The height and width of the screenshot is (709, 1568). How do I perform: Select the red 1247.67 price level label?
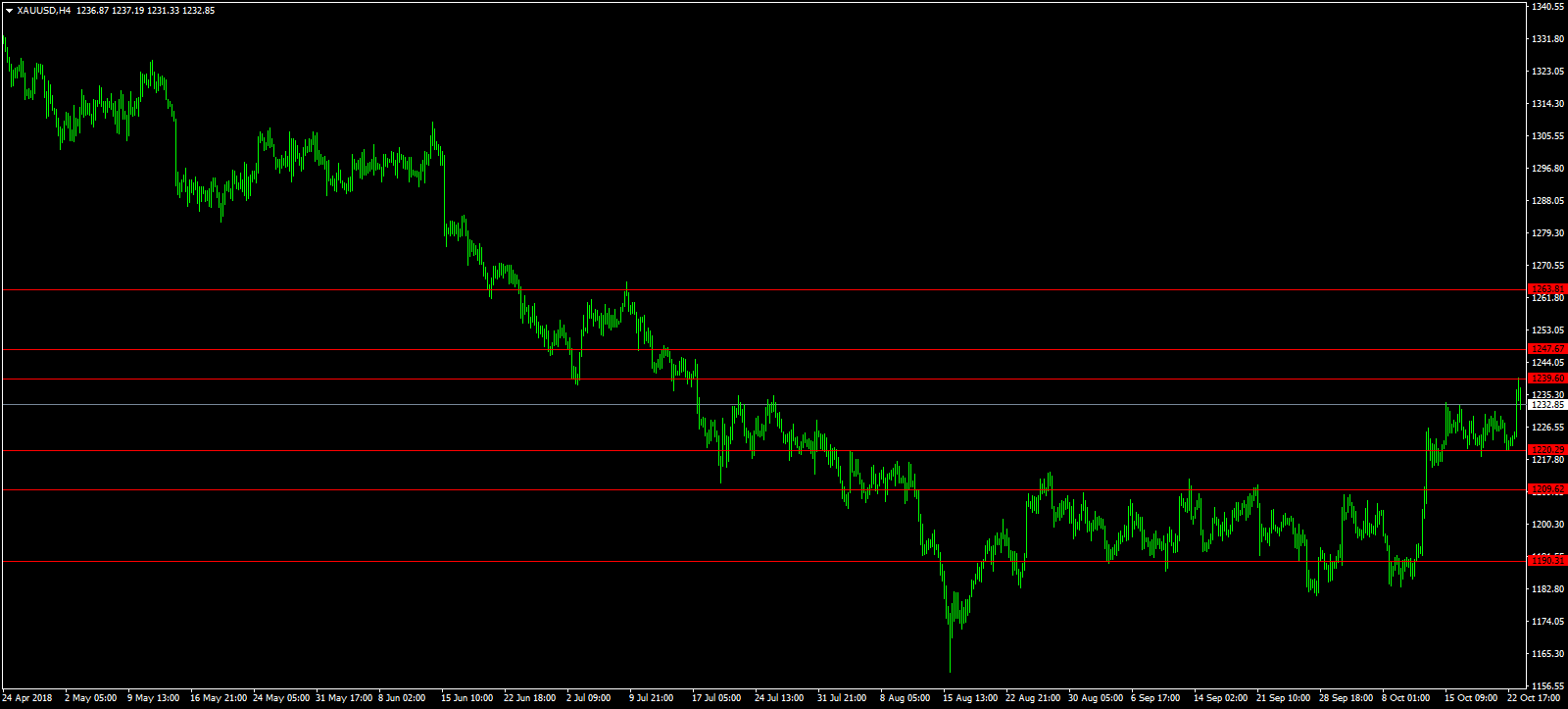coord(1547,349)
